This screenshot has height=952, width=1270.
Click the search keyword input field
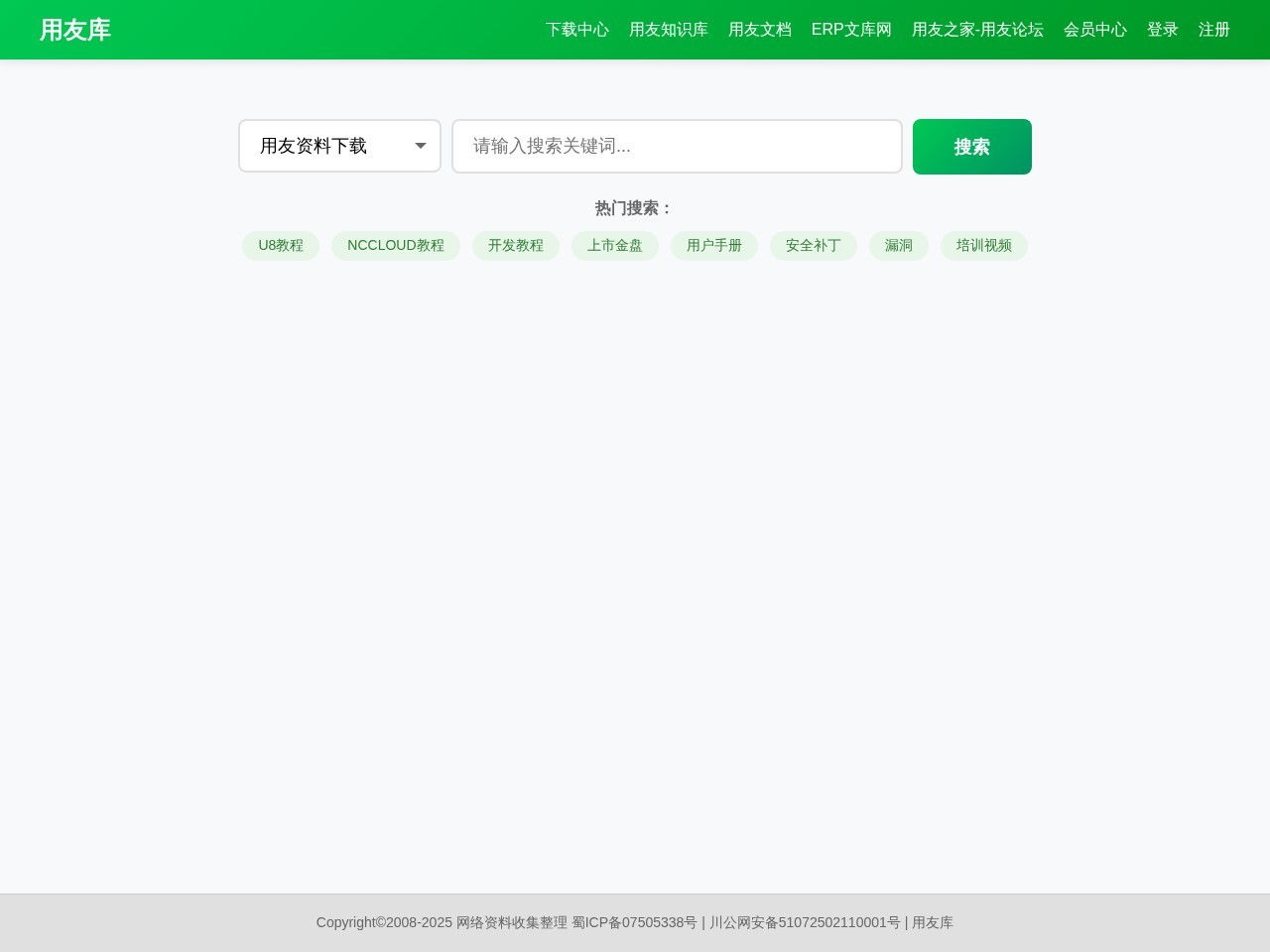[x=677, y=146]
